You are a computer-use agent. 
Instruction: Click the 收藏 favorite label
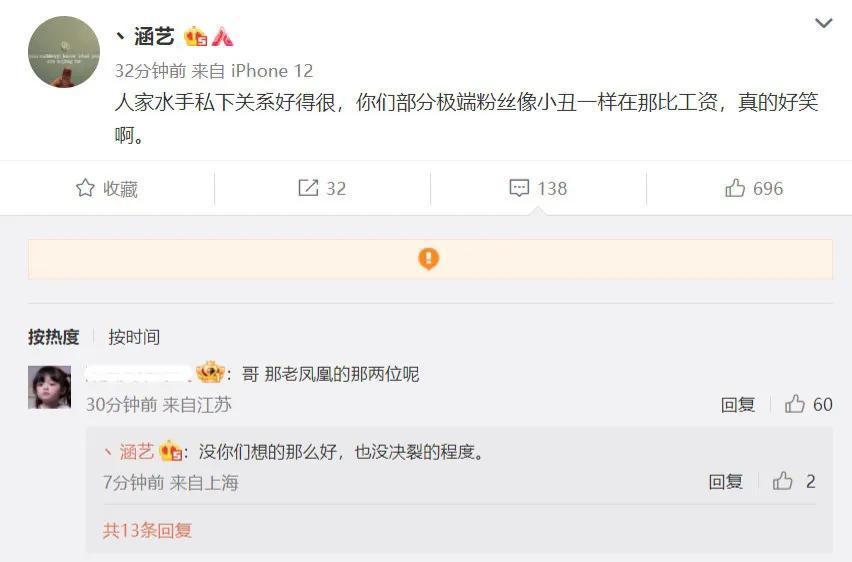(x=120, y=188)
